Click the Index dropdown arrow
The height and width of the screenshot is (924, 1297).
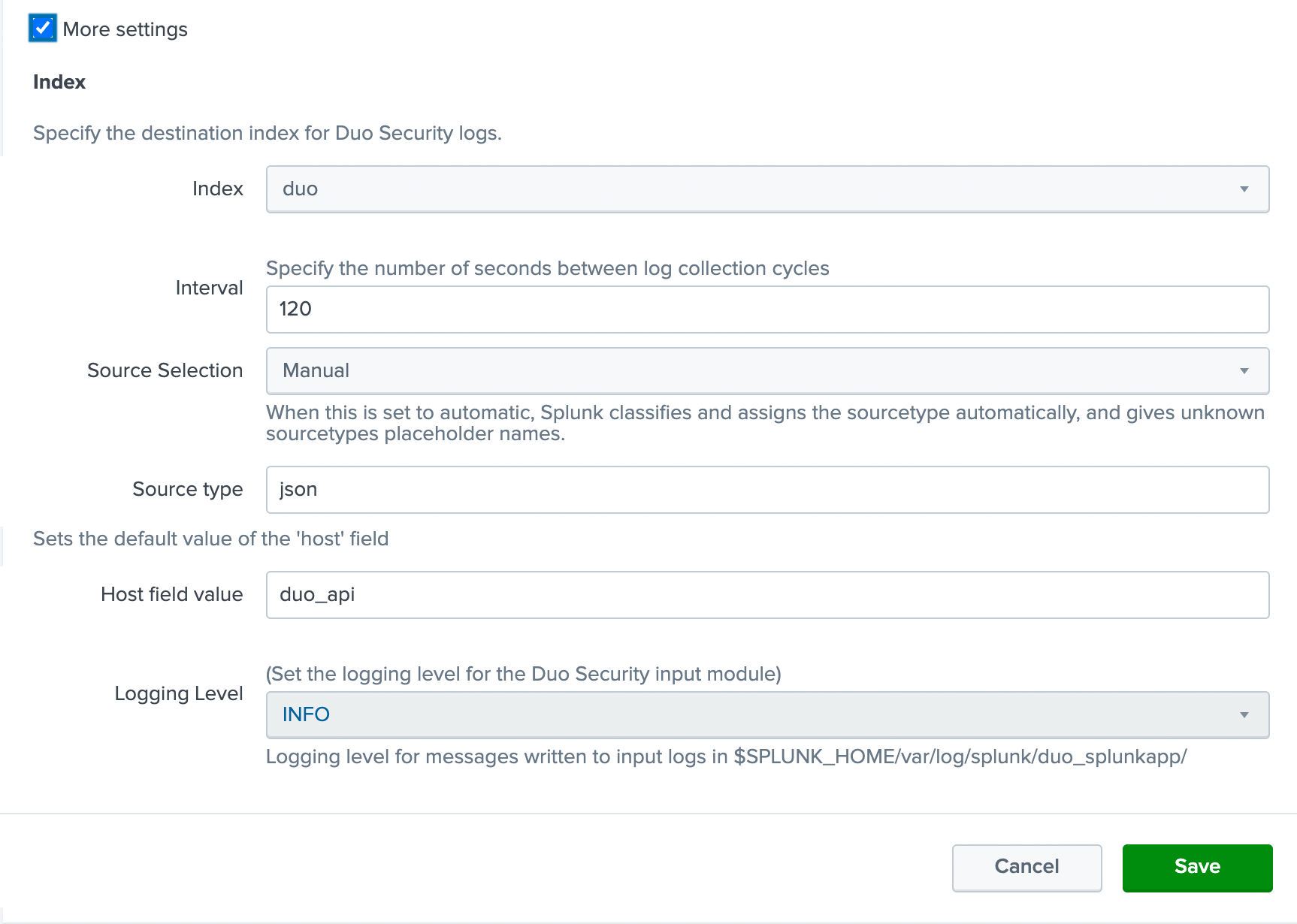(x=1244, y=189)
